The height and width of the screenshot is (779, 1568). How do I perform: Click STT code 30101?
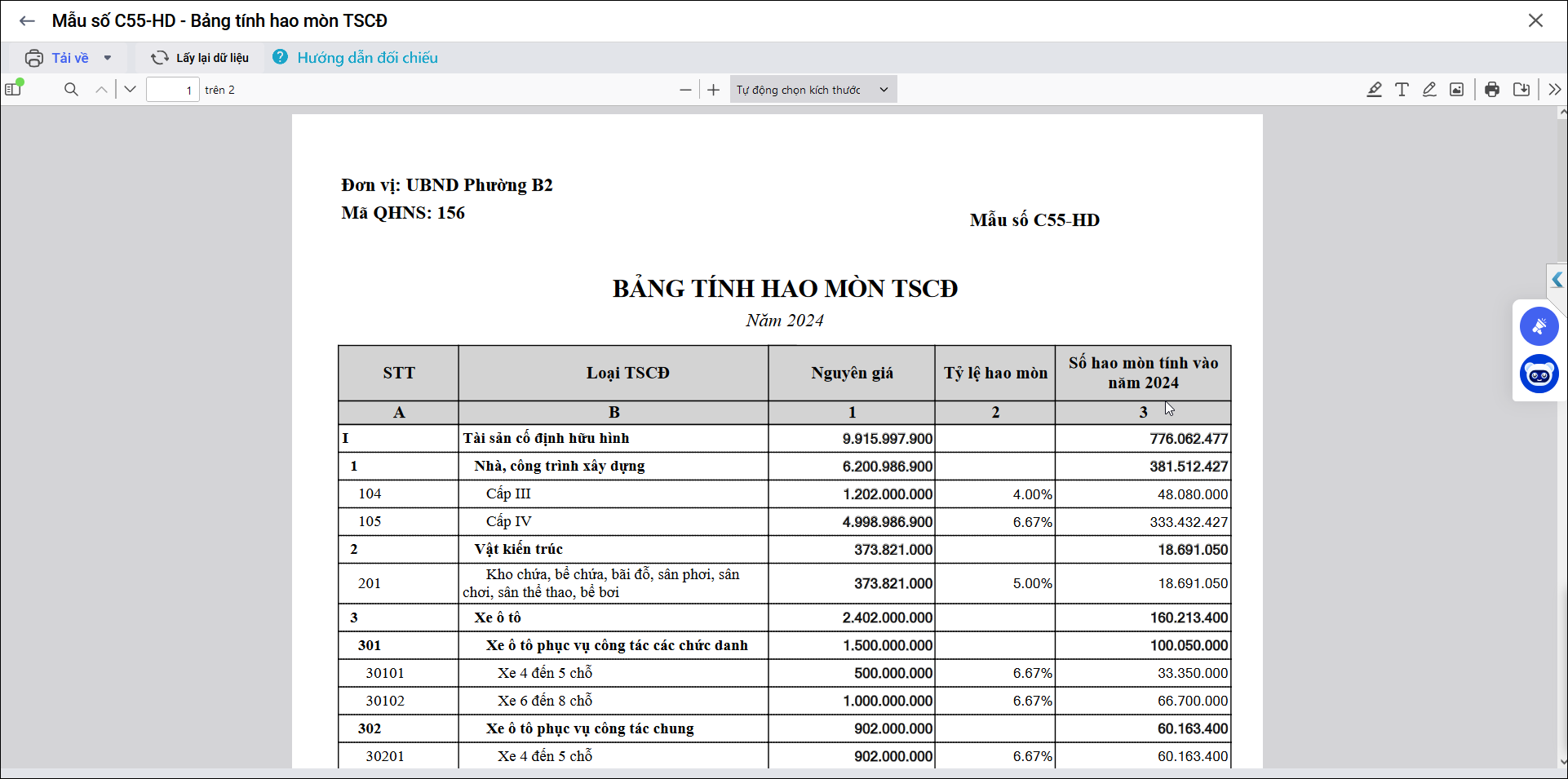385,673
